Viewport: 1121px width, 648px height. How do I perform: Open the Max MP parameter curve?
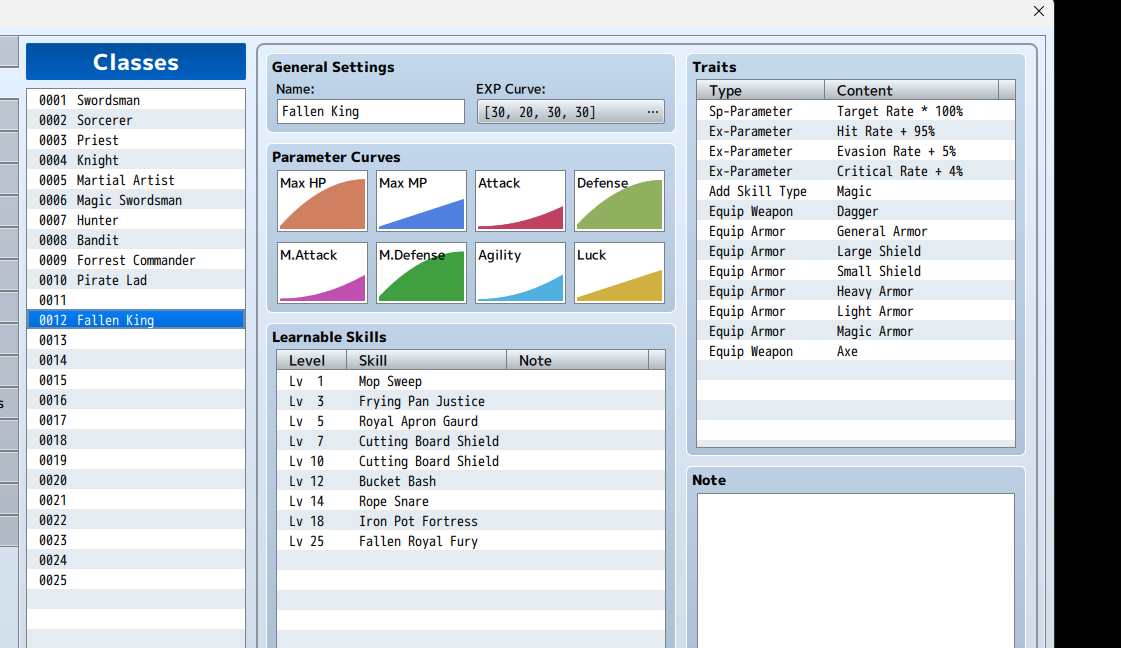421,201
